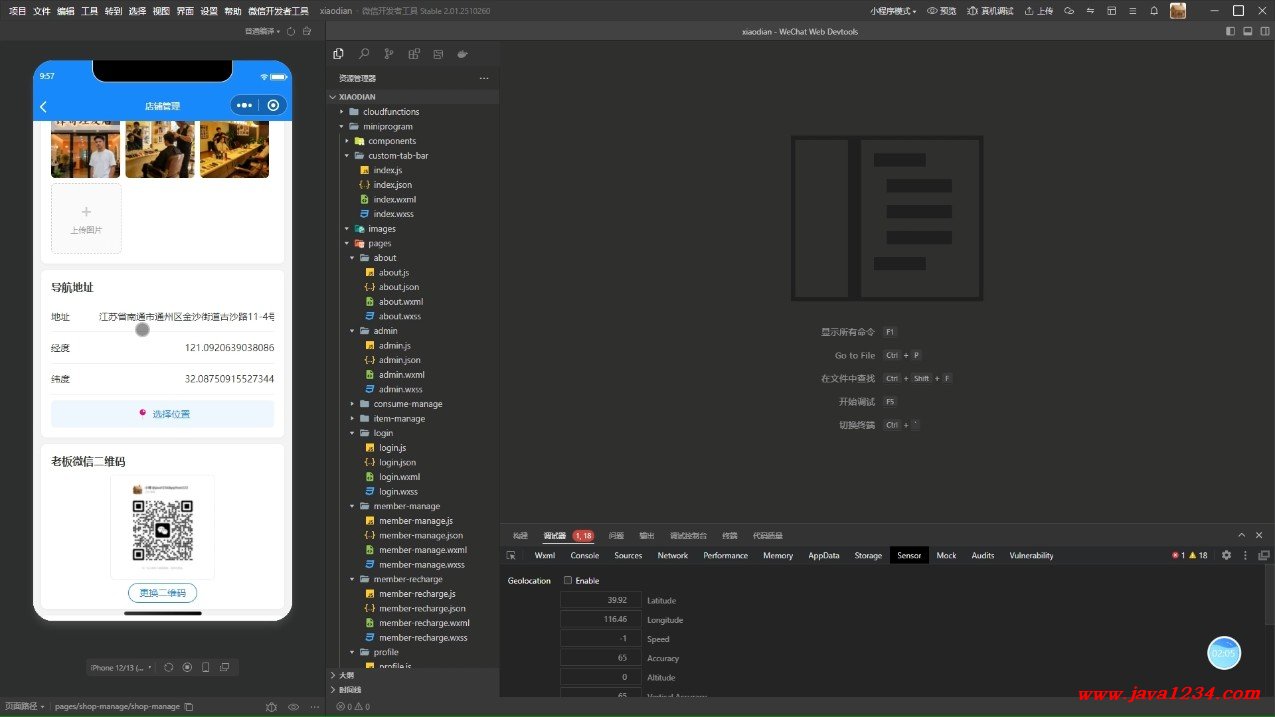1275x717 pixels.
Task: Open the source control icon in the sidebar
Action: point(388,54)
